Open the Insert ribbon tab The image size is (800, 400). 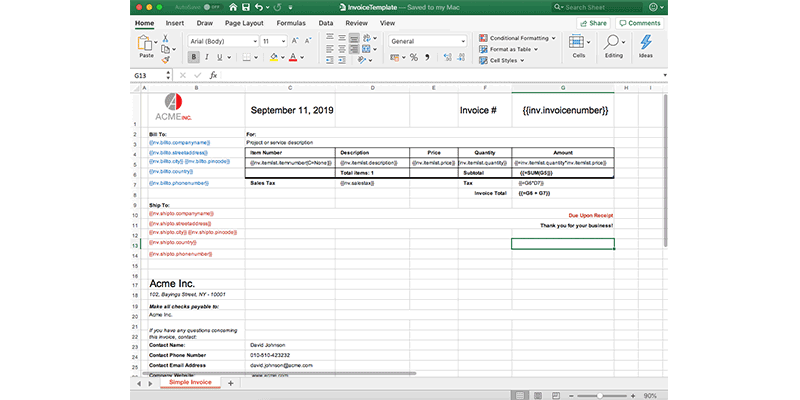point(175,23)
